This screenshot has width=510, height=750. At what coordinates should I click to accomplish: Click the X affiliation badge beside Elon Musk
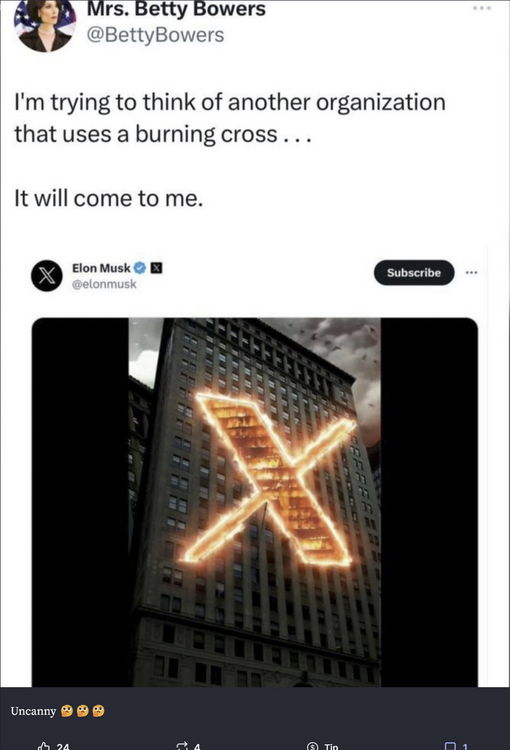(x=156, y=268)
